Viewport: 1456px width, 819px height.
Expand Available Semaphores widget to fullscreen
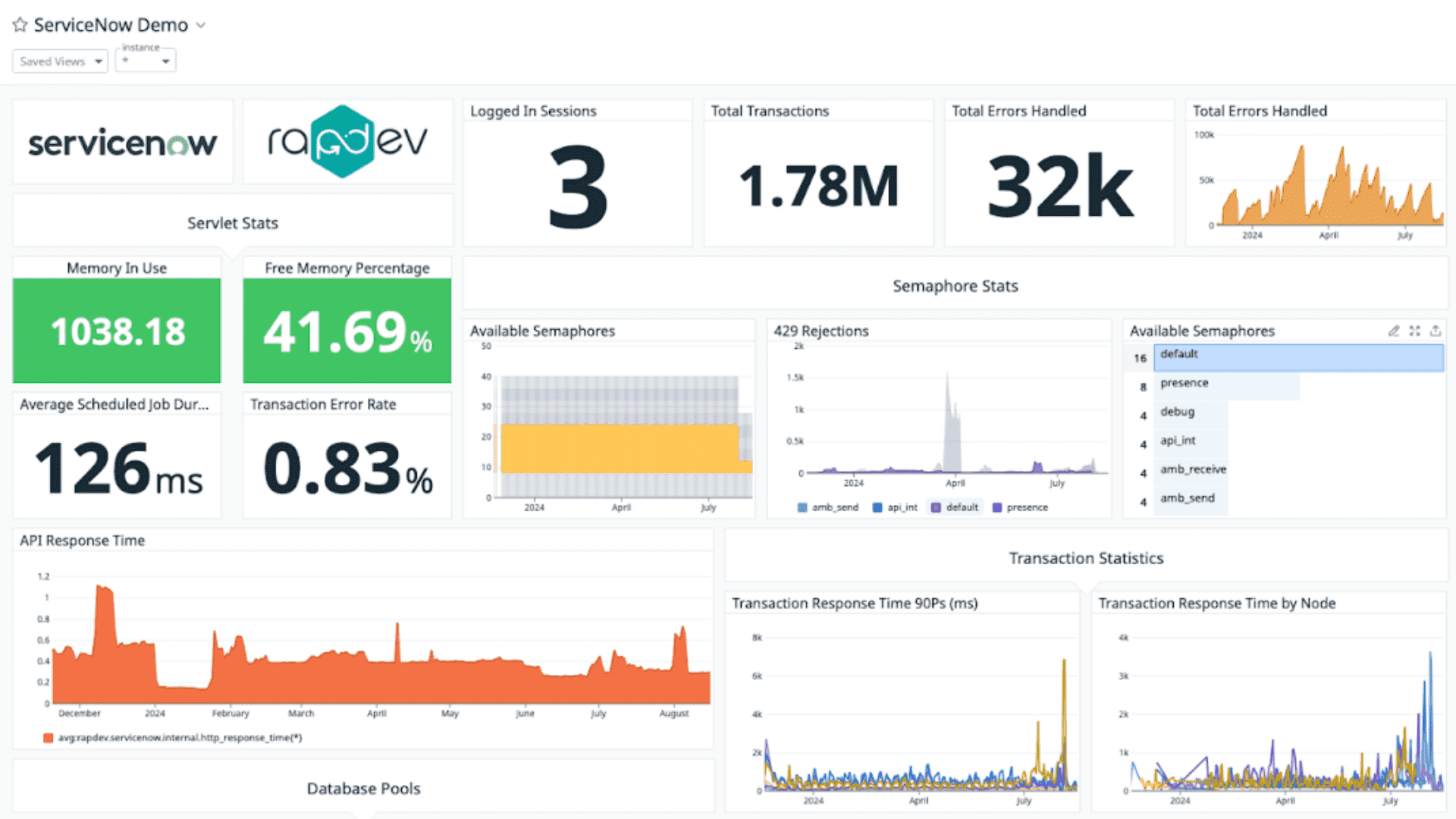[x=1414, y=331]
